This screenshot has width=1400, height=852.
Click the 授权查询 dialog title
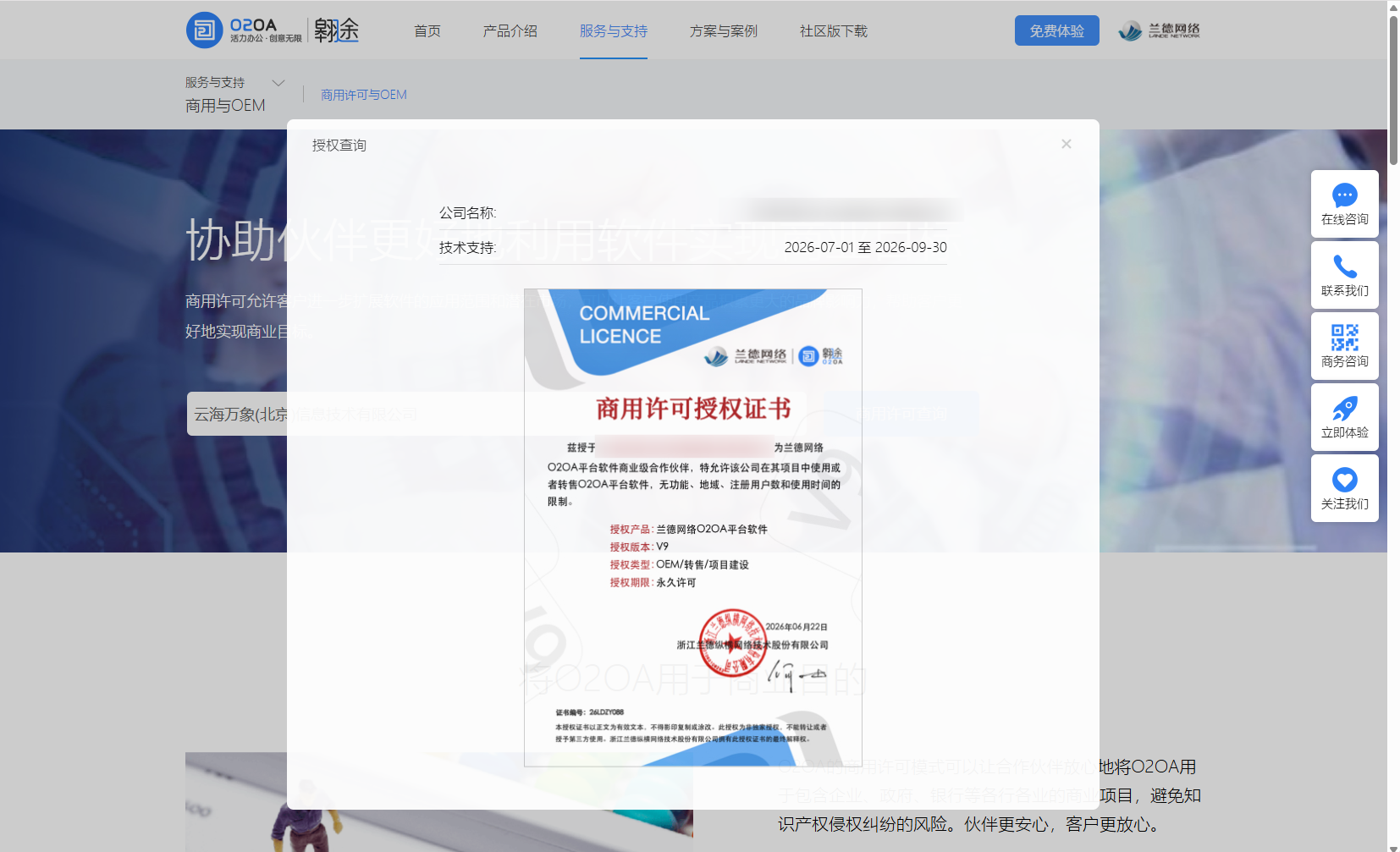click(339, 146)
